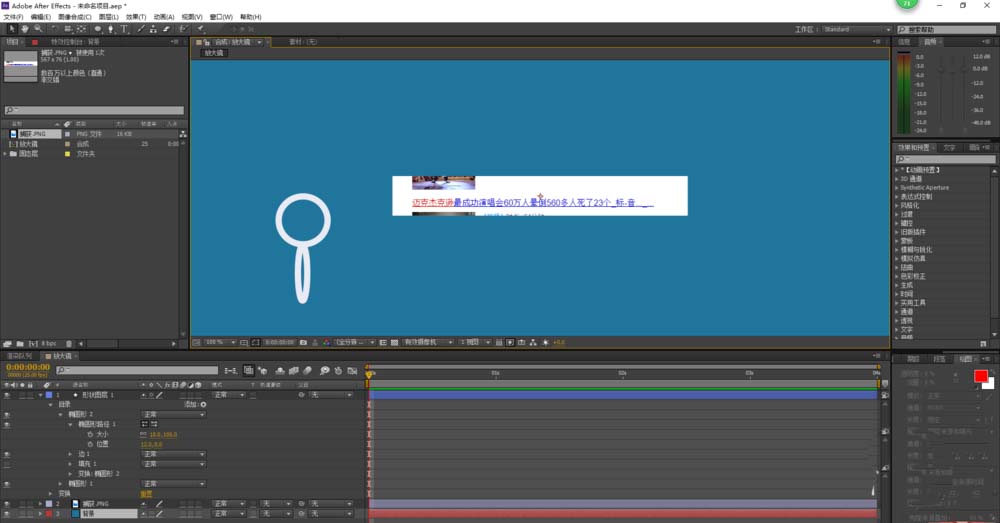This screenshot has height=523, width=1000.
Task: Click the 添加 add shape button
Action: (195, 404)
